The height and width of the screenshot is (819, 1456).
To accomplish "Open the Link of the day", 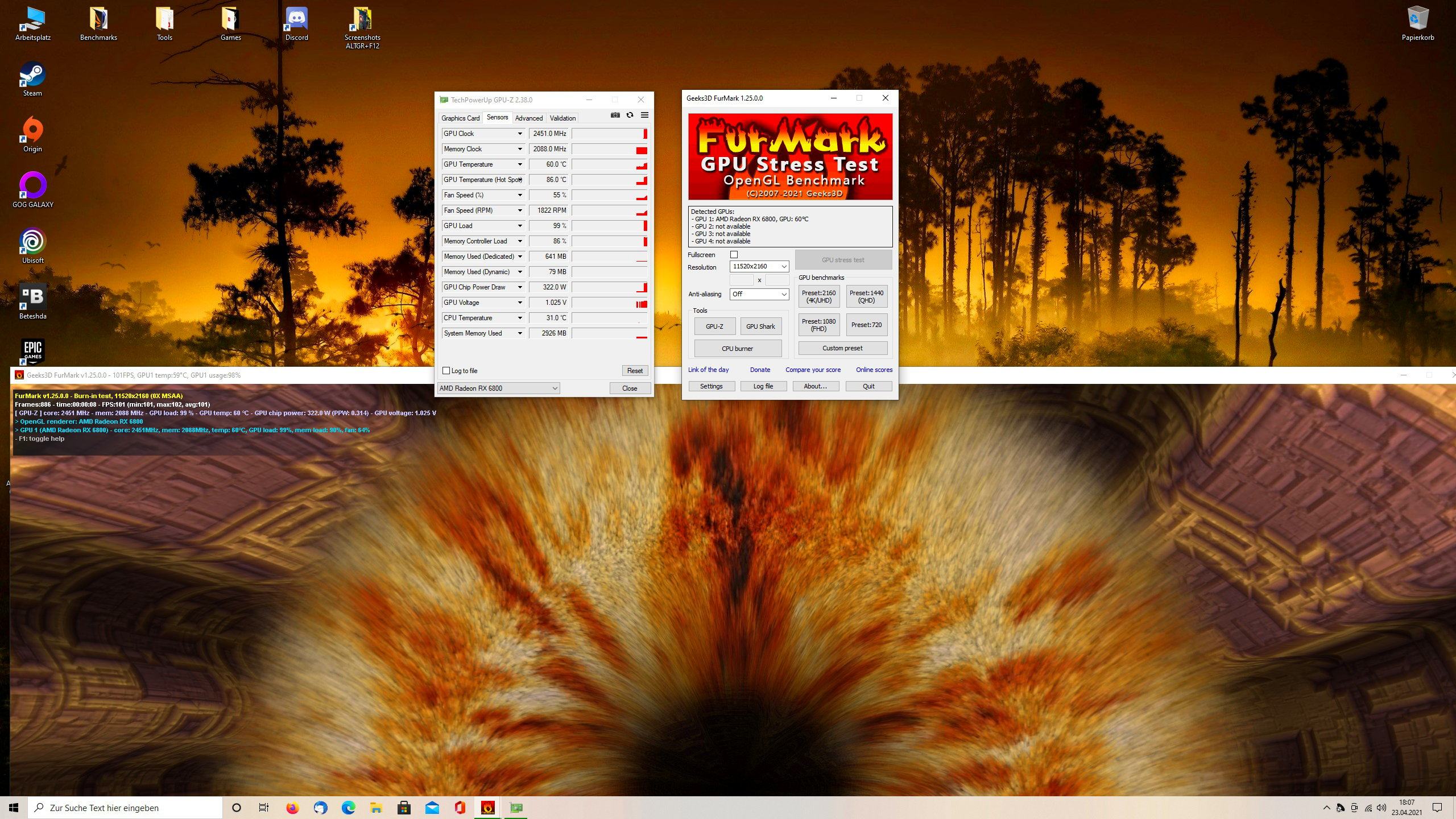I will [708, 370].
